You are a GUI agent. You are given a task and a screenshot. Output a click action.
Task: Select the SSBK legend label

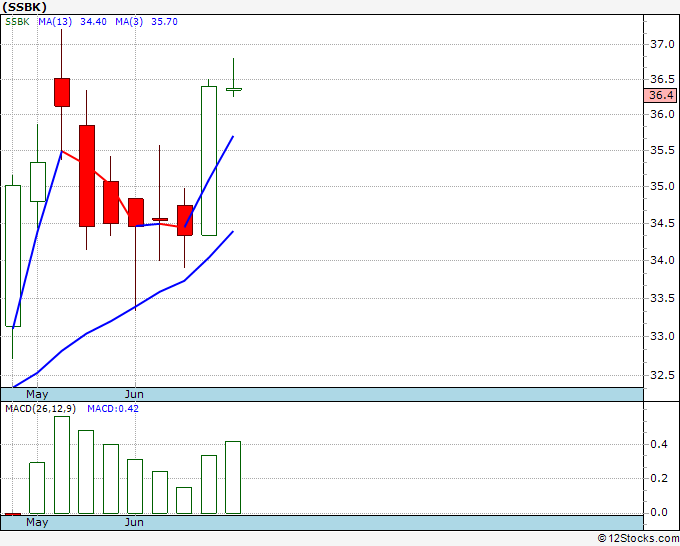coord(17,22)
